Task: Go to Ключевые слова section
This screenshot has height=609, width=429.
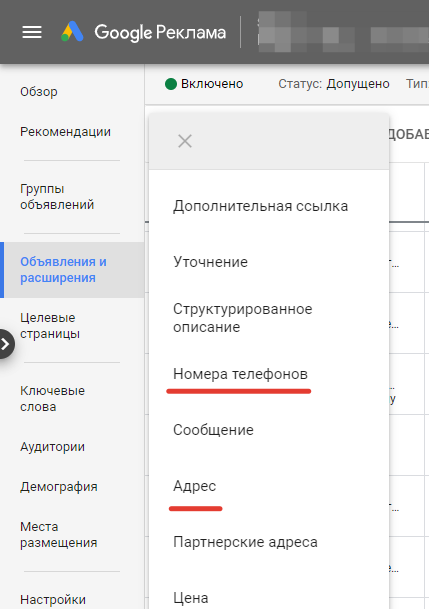Action: [52, 398]
